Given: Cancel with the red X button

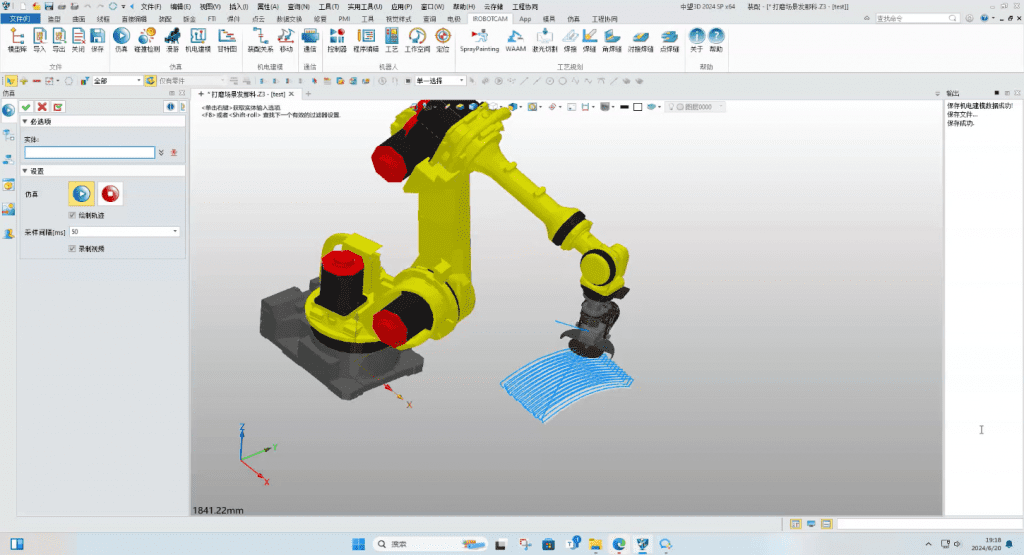Looking at the screenshot, I should tap(42, 106).
